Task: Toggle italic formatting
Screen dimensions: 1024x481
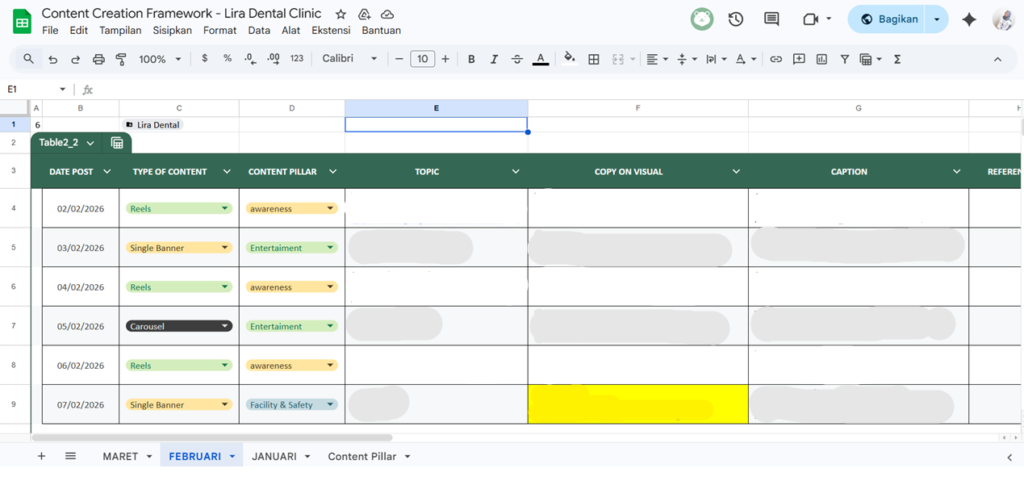Action: pyautogui.click(x=494, y=59)
